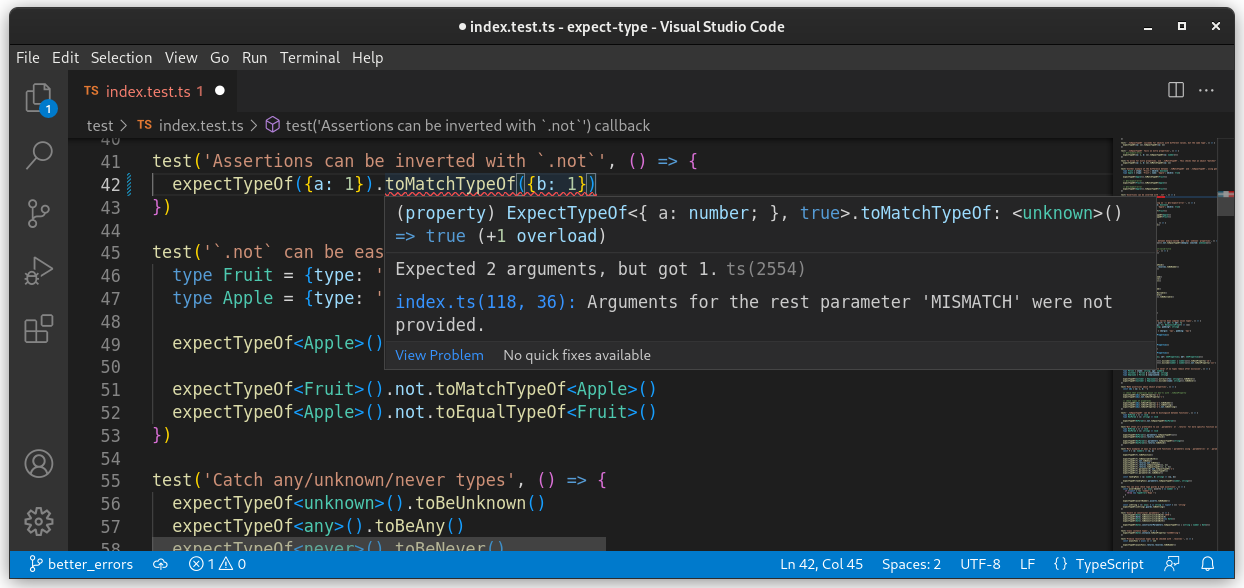Image resolution: width=1244 pixels, height=588 pixels.
Task: Open the editor More Actions ellipsis
Action: (x=1208, y=90)
